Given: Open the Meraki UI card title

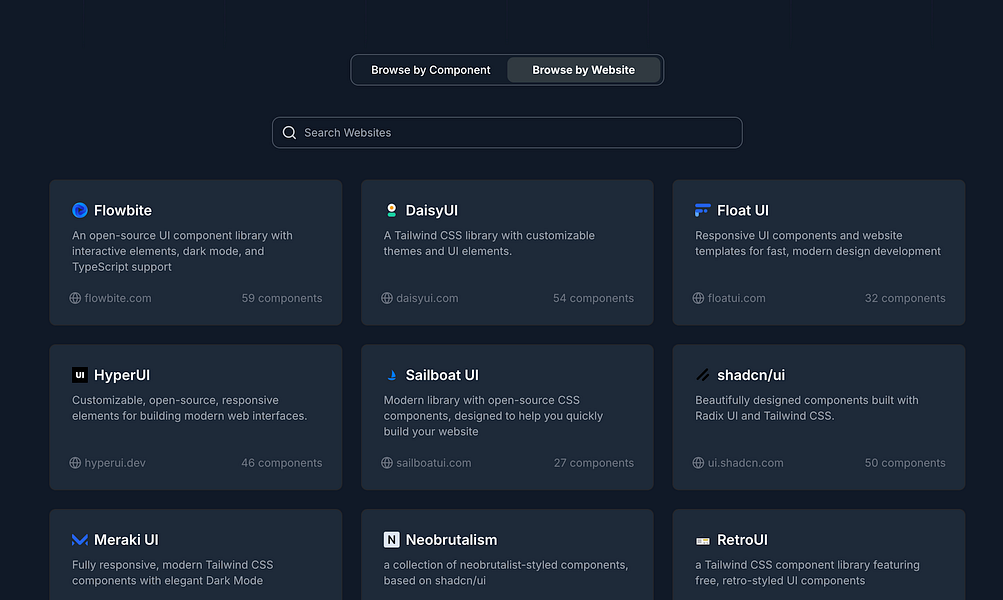Looking at the screenshot, I should pyautogui.click(x=126, y=540).
